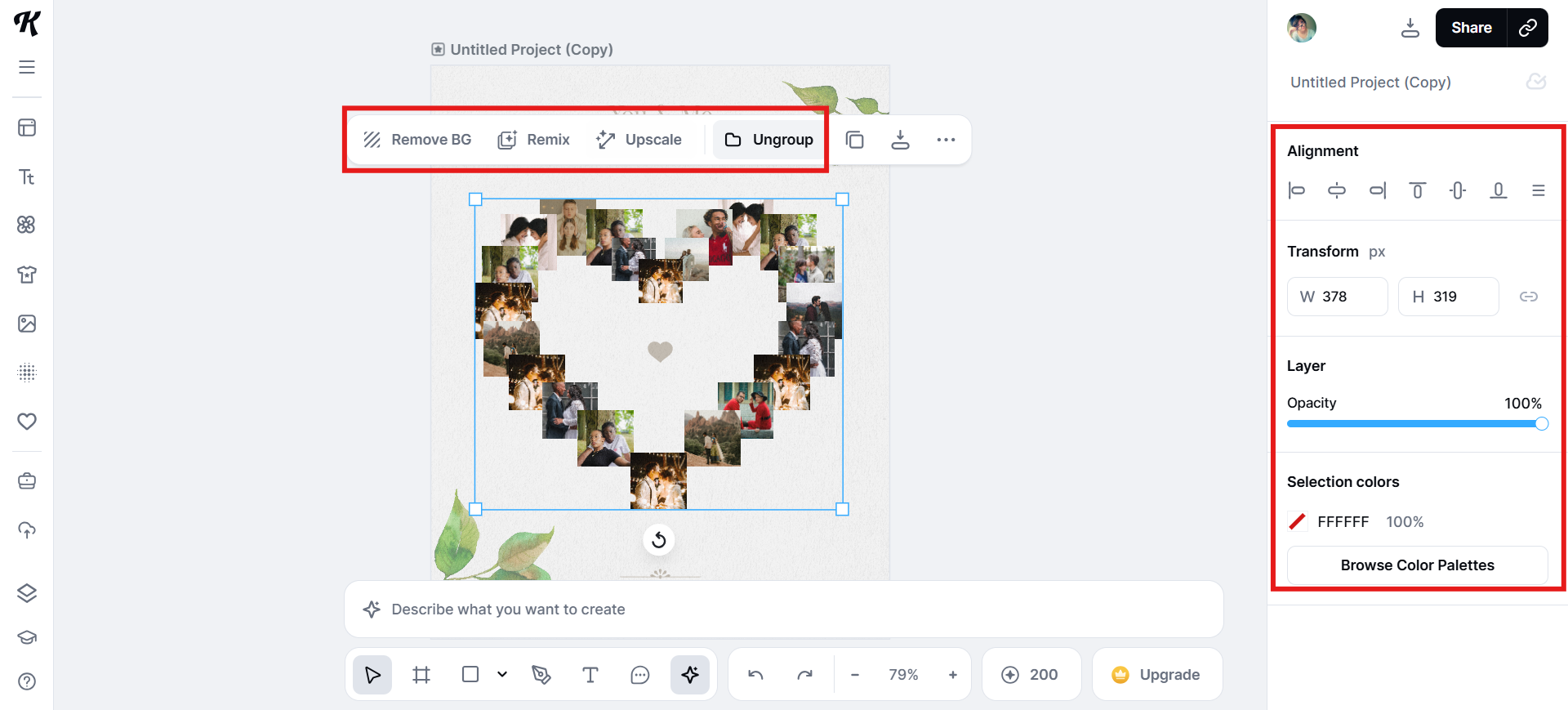Open the Textures panel in the sidebar
Image resolution: width=1568 pixels, height=710 pixels.
27,373
